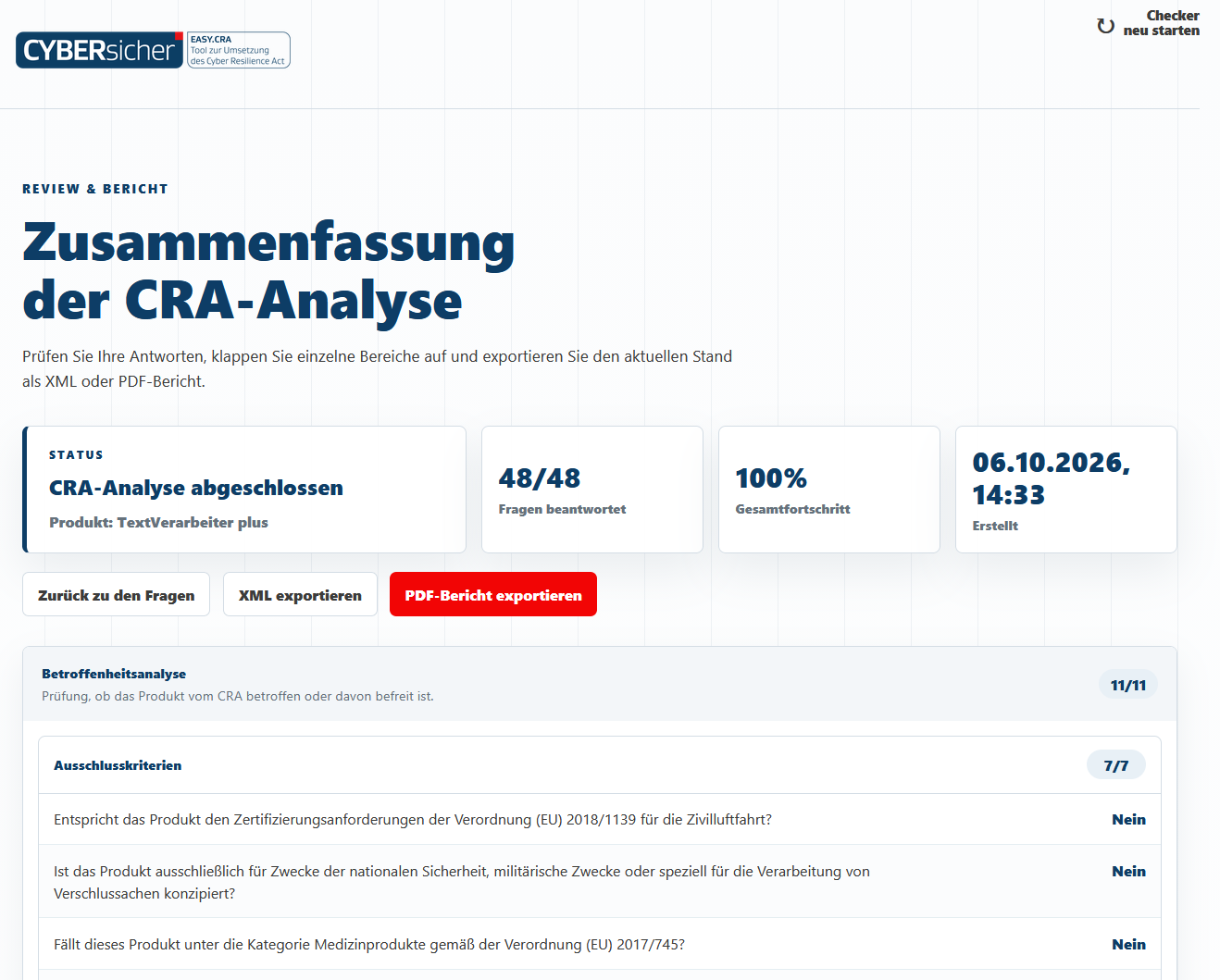Image resolution: width=1220 pixels, height=980 pixels.
Task: Click the creation date "06.10.2026, 14:33"
Action: tap(1052, 478)
